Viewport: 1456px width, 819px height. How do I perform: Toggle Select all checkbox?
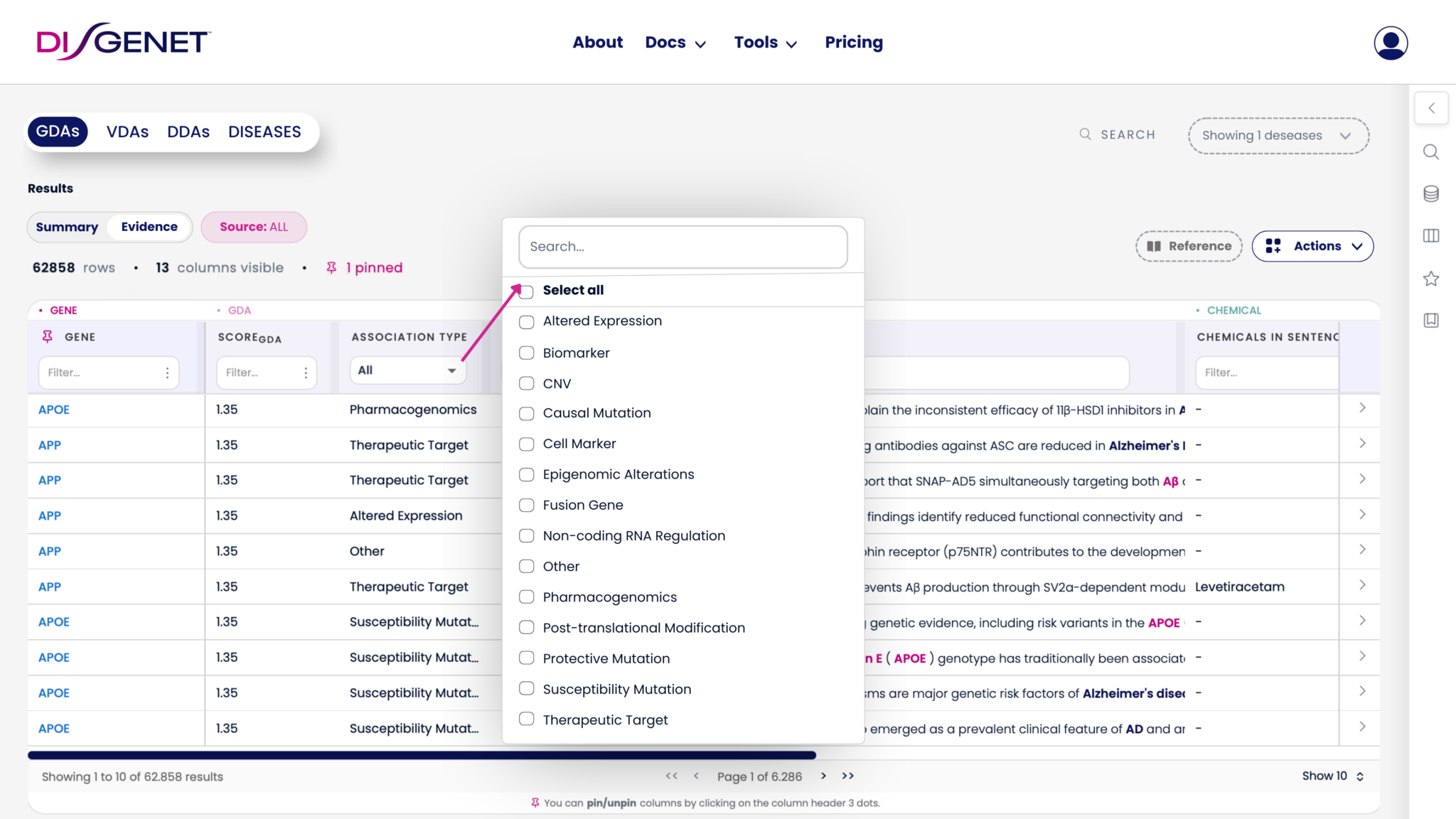tap(526, 291)
